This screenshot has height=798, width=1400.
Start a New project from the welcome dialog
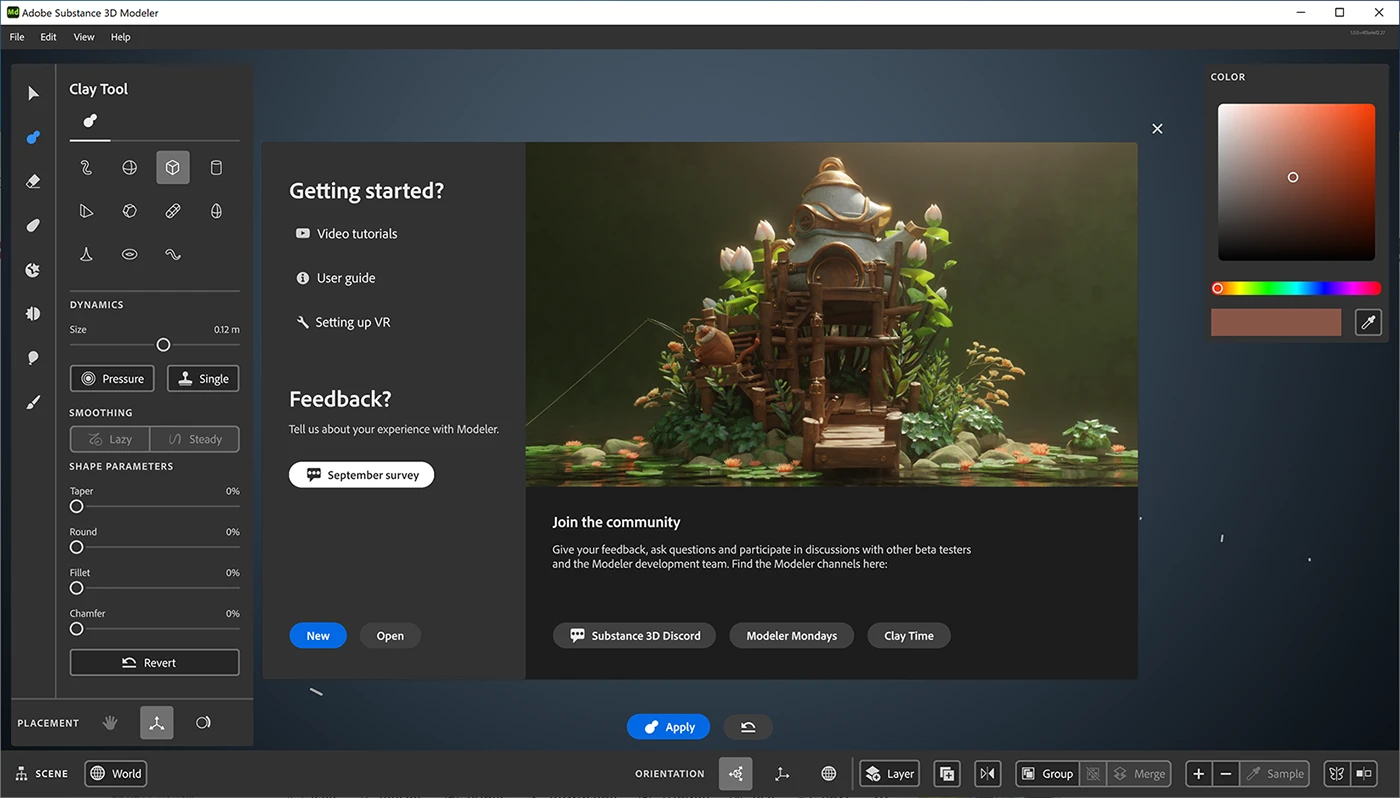317,635
